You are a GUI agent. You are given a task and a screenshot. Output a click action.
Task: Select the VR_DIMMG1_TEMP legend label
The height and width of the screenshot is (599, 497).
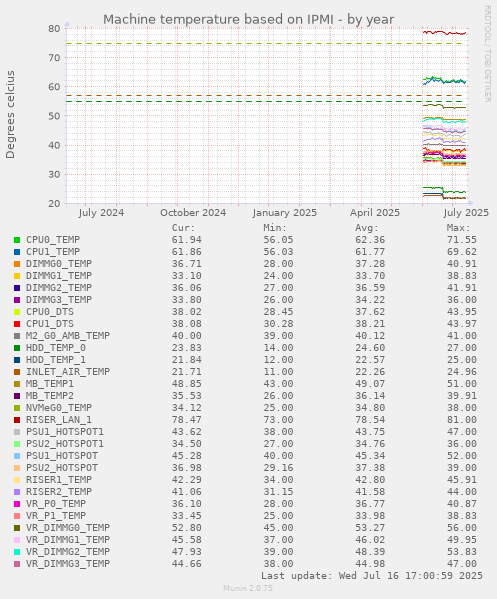coord(68,539)
